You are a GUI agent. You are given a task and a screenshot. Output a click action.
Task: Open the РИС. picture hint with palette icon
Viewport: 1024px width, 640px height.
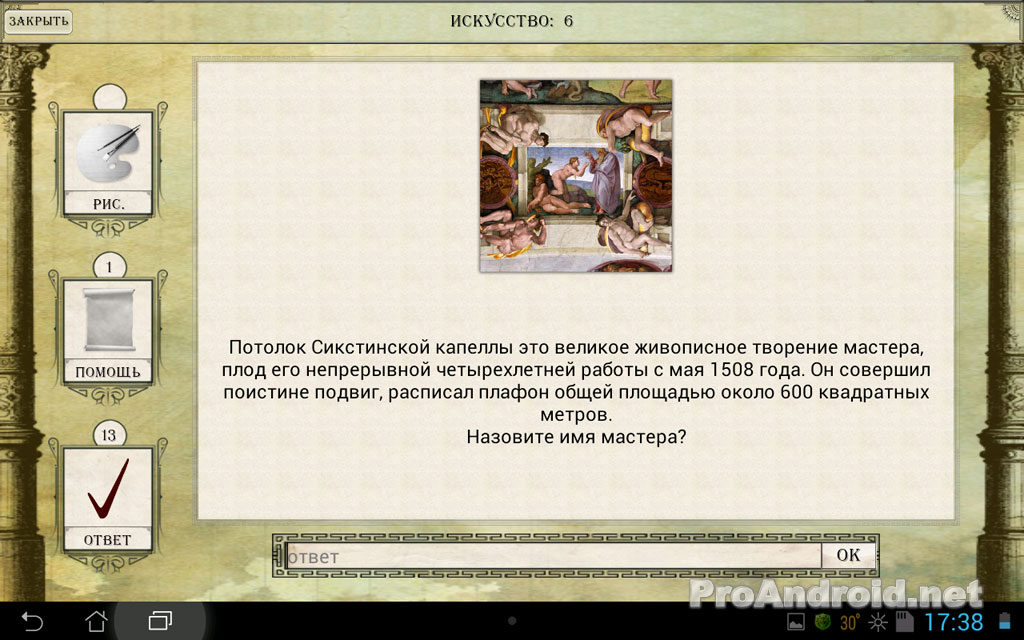[108, 163]
